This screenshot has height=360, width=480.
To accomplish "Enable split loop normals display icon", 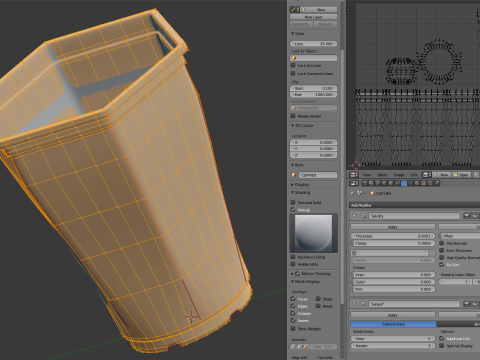I will point(299,347).
